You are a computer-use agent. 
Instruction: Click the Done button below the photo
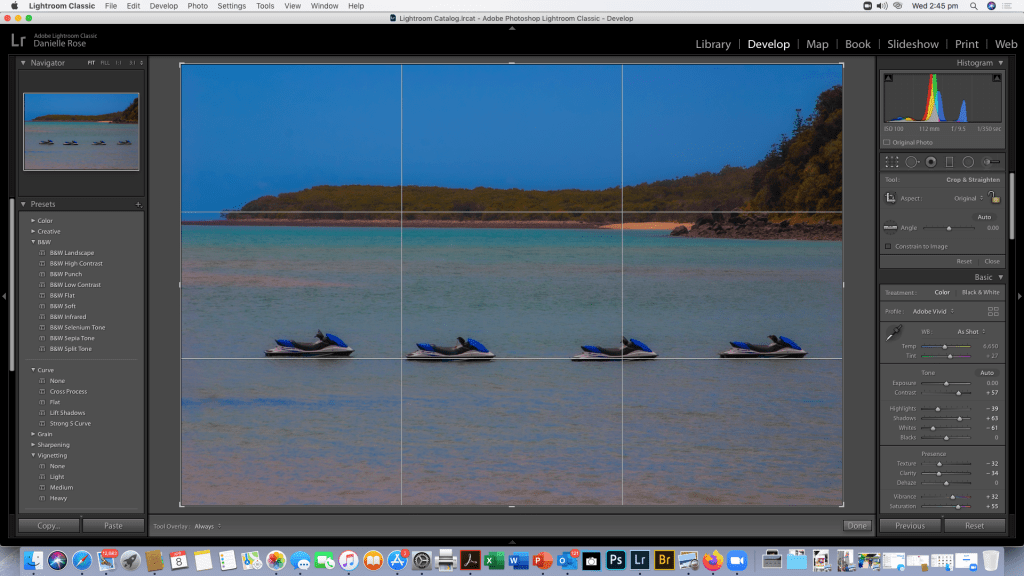[856, 525]
